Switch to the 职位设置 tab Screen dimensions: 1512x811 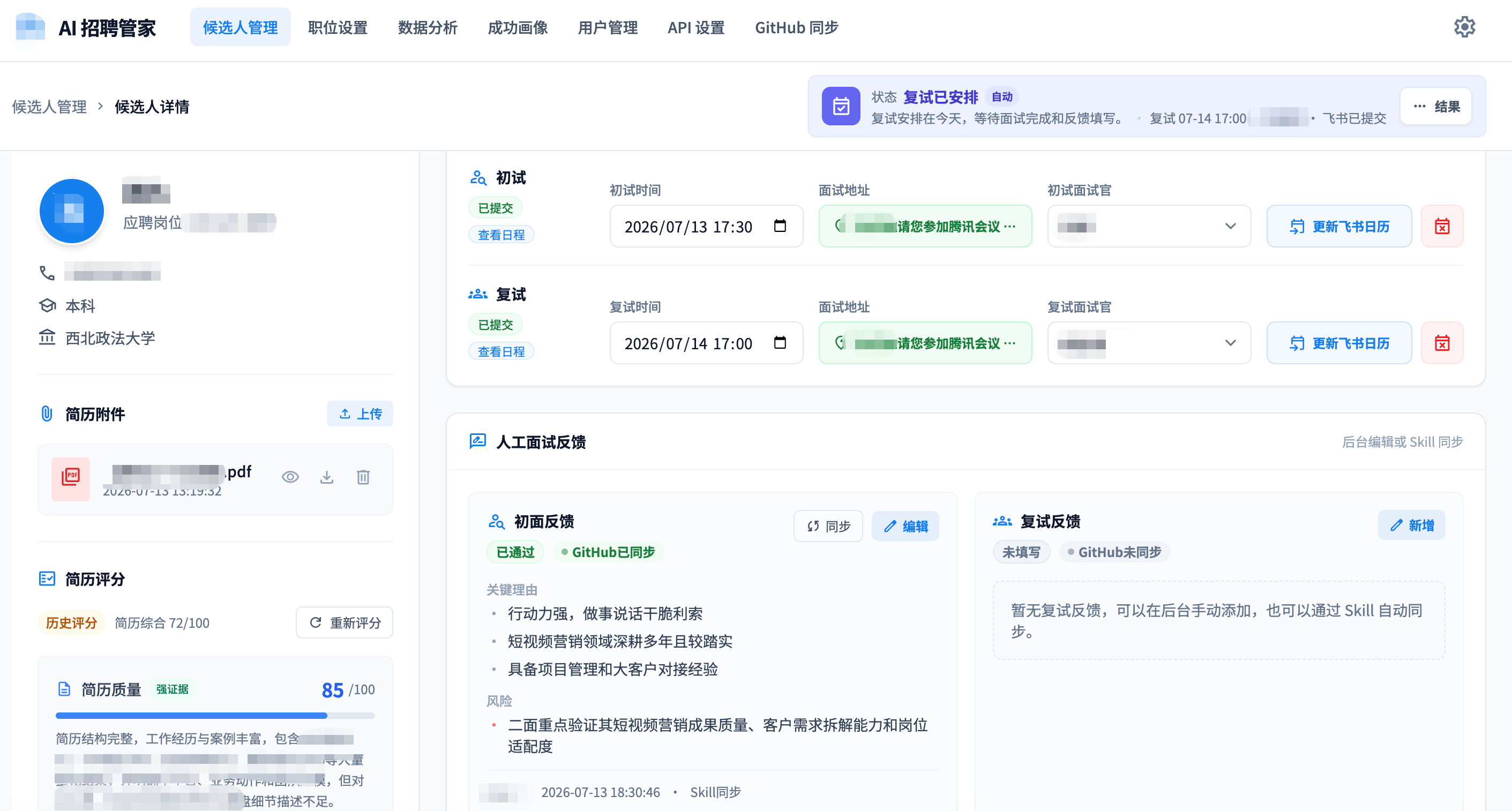pyautogui.click(x=338, y=27)
